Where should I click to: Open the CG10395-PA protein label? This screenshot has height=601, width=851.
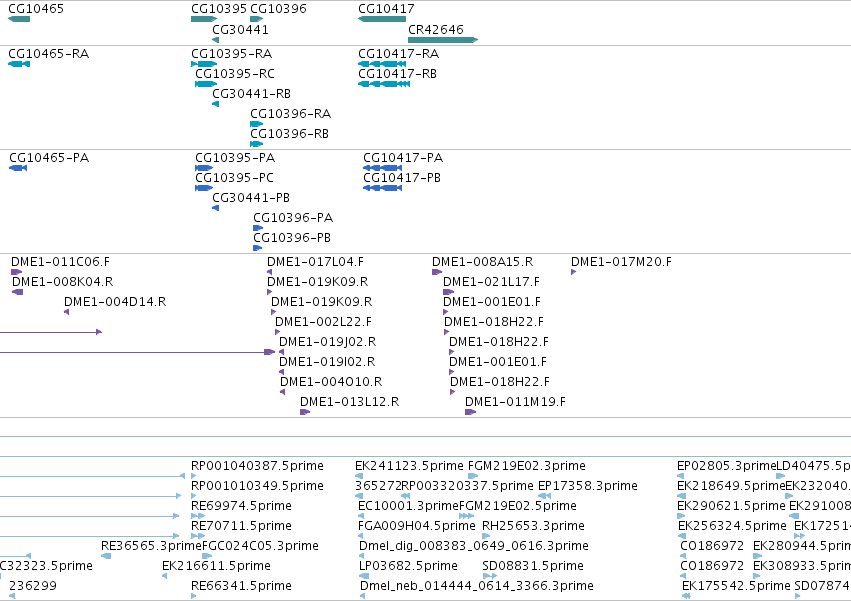coord(236,158)
